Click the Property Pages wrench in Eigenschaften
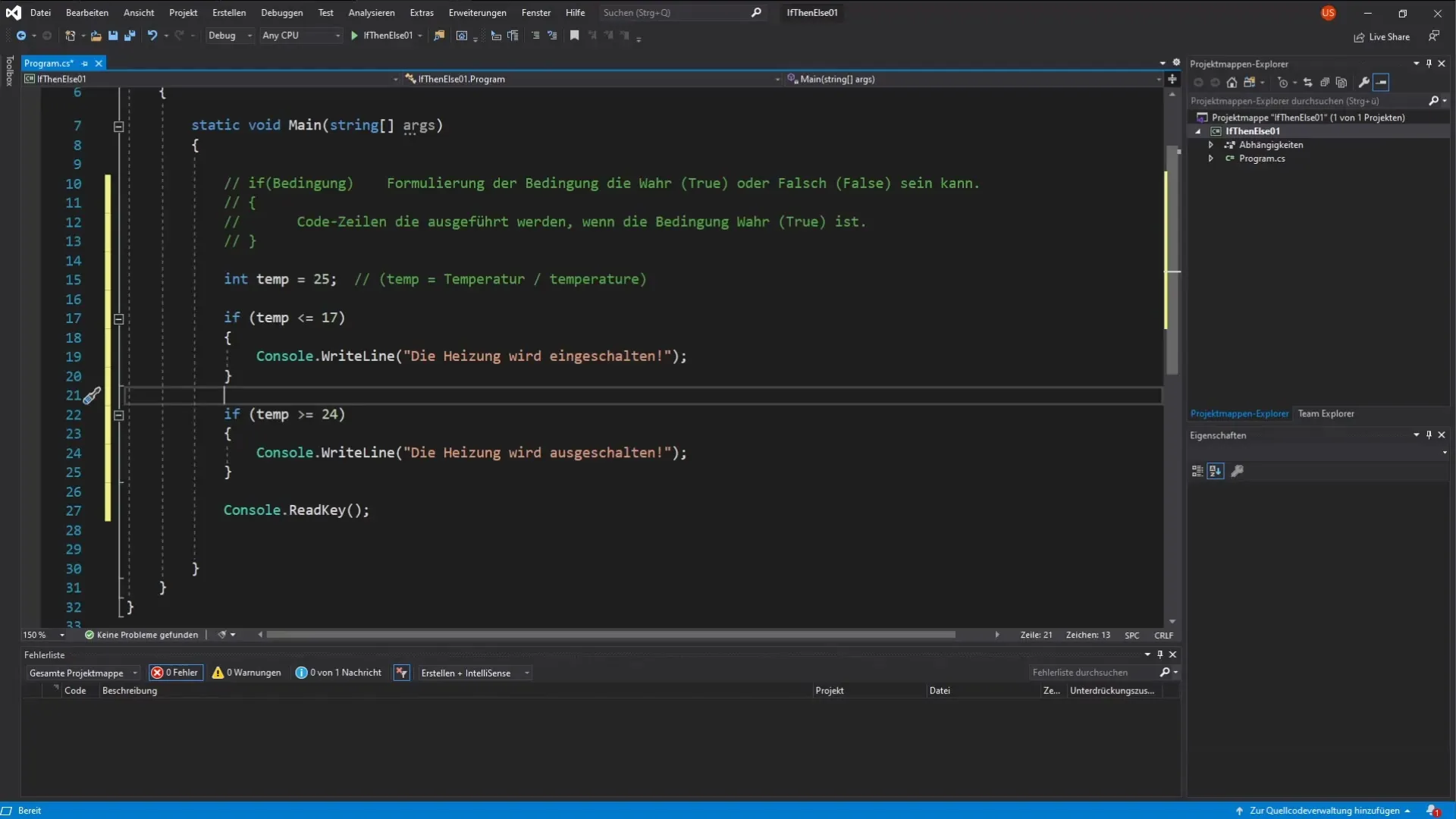The image size is (1456, 819). click(x=1238, y=471)
